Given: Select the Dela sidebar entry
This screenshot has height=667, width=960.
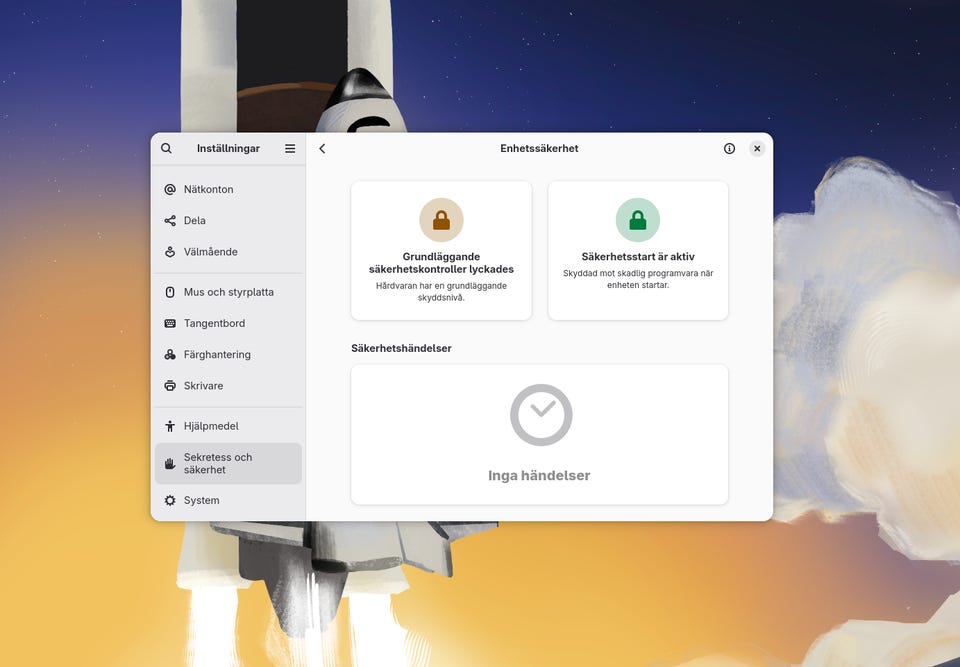Looking at the screenshot, I should [x=228, y=220].
